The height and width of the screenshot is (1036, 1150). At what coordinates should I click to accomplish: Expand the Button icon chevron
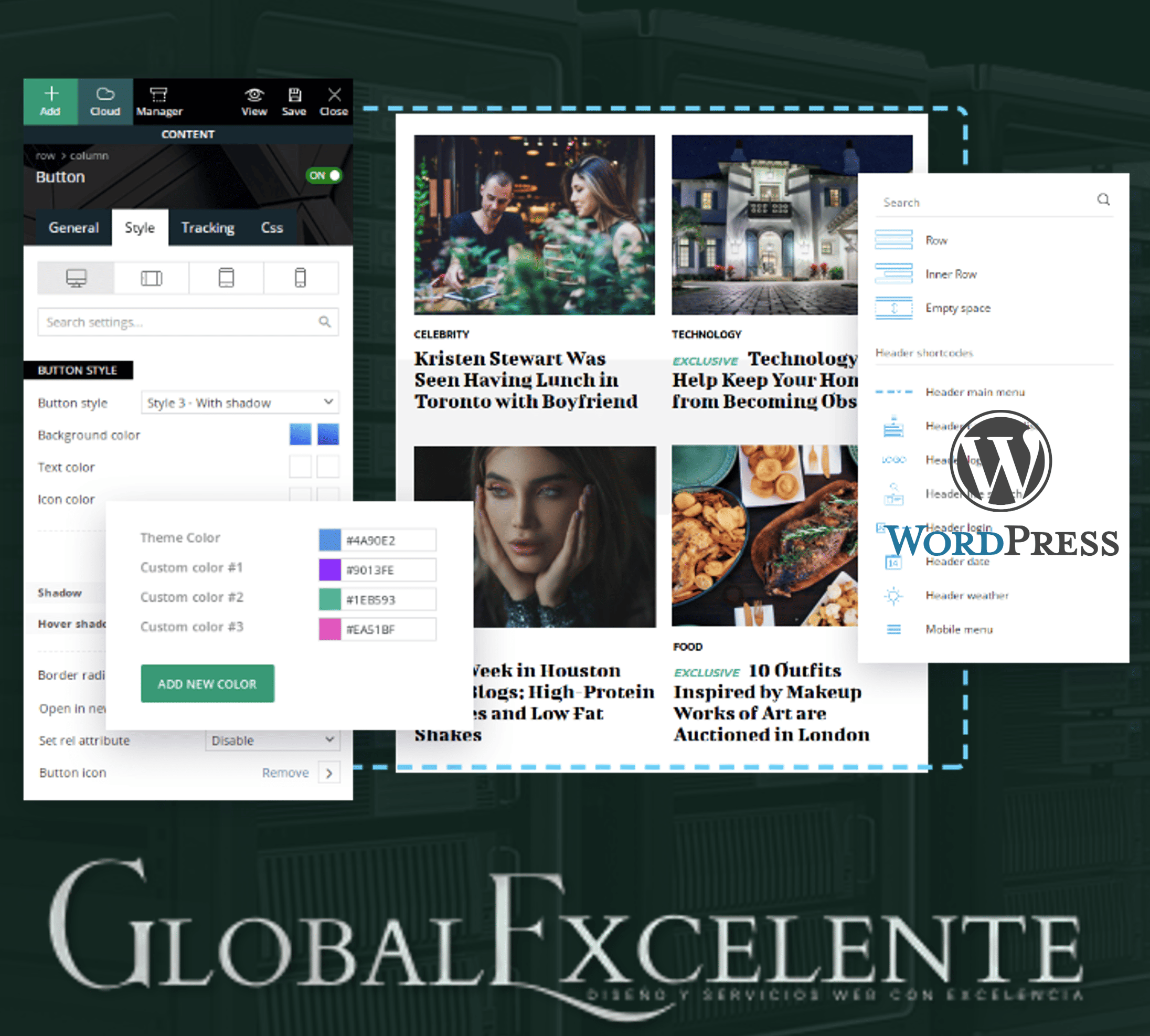[329, 773]
